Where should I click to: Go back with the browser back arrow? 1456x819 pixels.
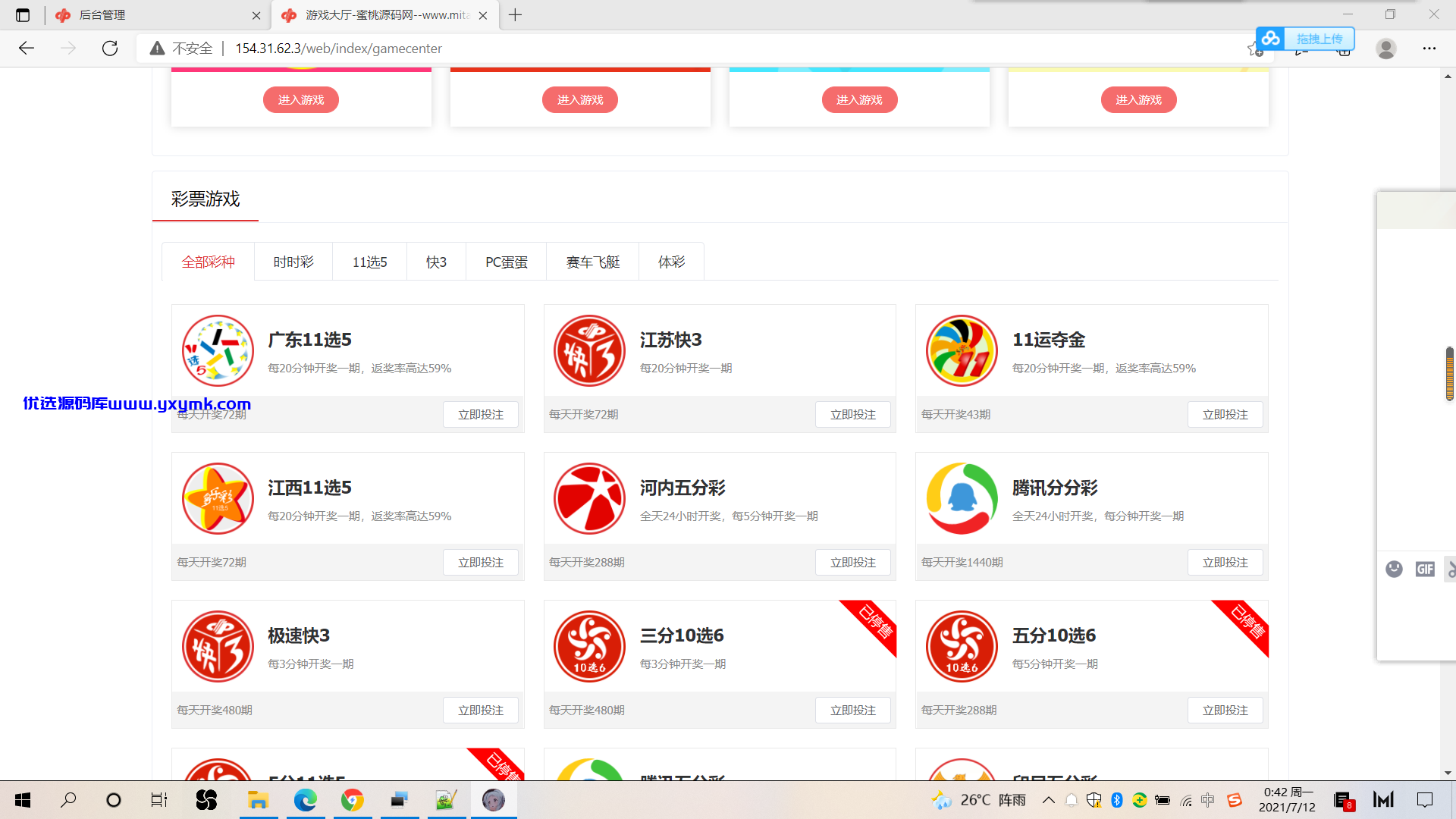click(27, 49)
